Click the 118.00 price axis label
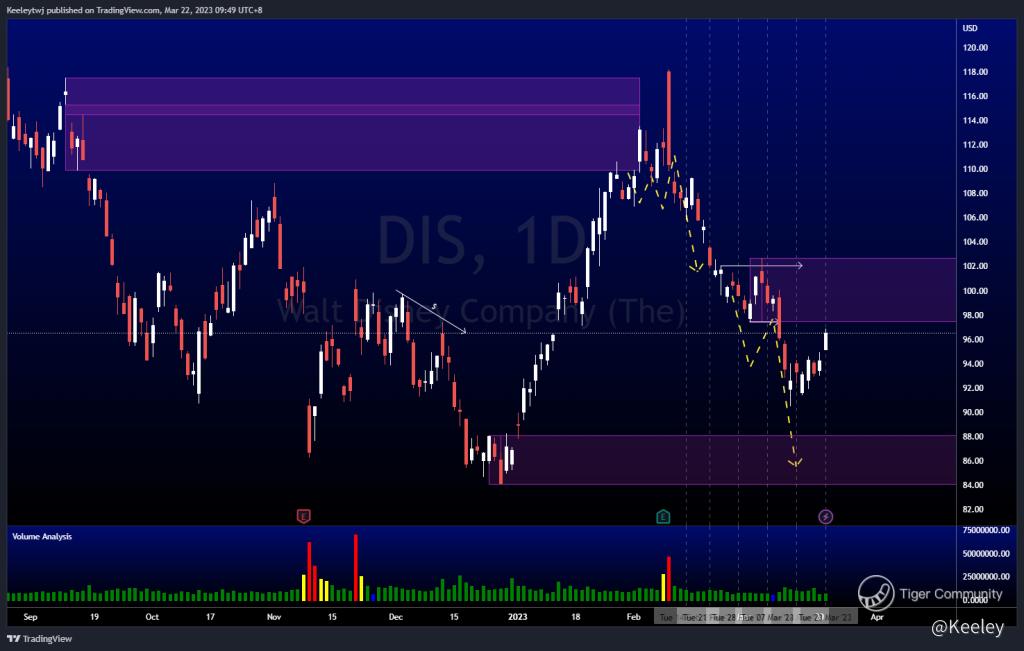Viewport: 1024px width, 651px height. click(975, 72)
